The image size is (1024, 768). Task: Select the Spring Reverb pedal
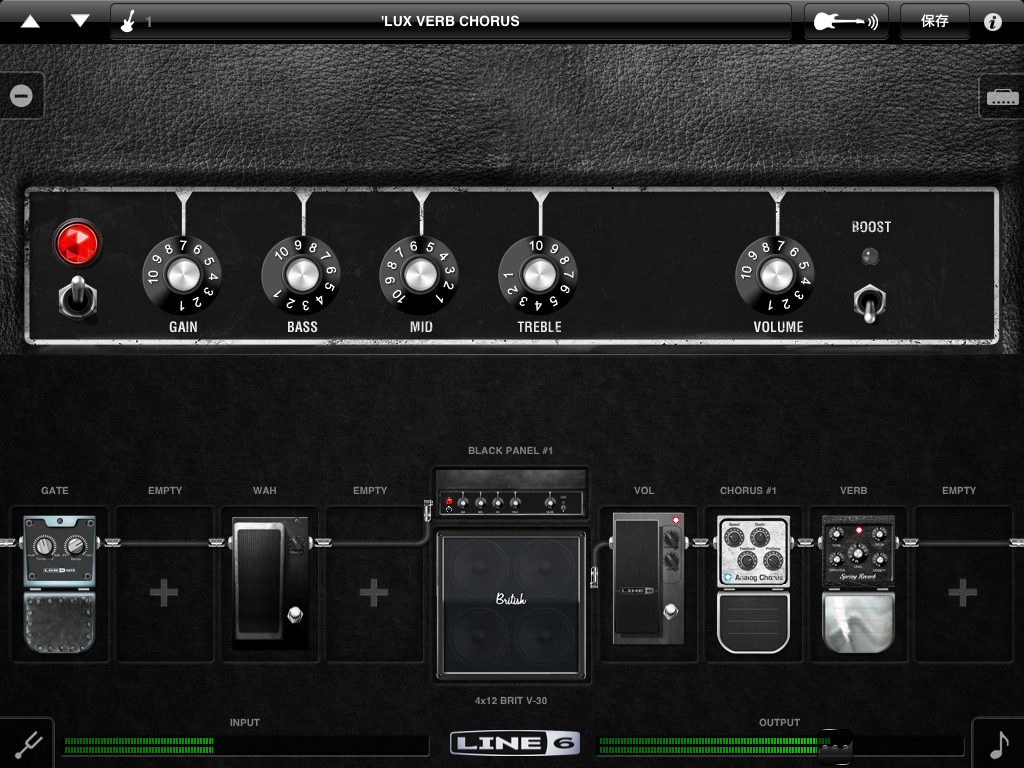pos(857,584)
